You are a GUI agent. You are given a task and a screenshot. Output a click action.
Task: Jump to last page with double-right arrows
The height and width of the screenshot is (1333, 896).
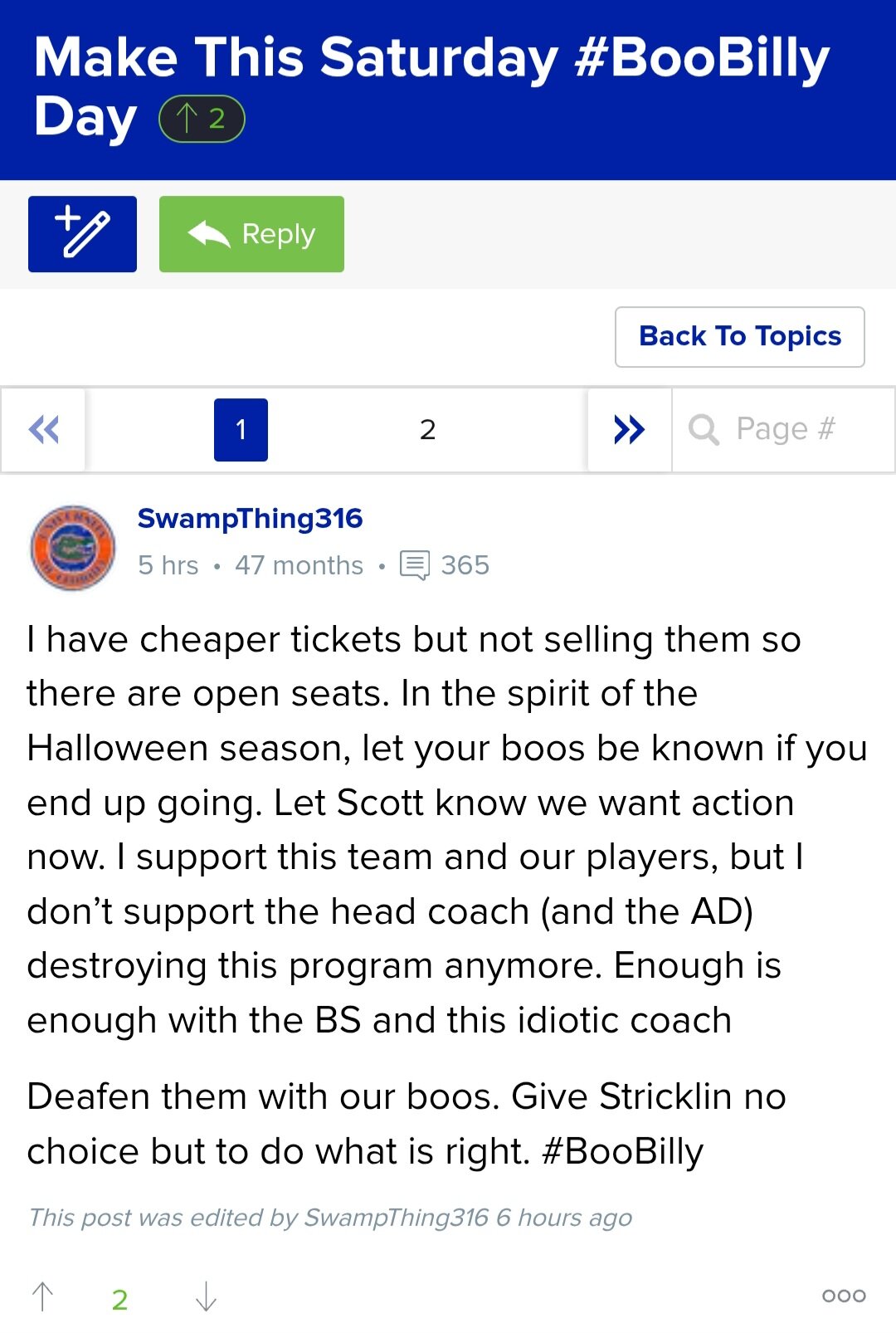(629, 430)
